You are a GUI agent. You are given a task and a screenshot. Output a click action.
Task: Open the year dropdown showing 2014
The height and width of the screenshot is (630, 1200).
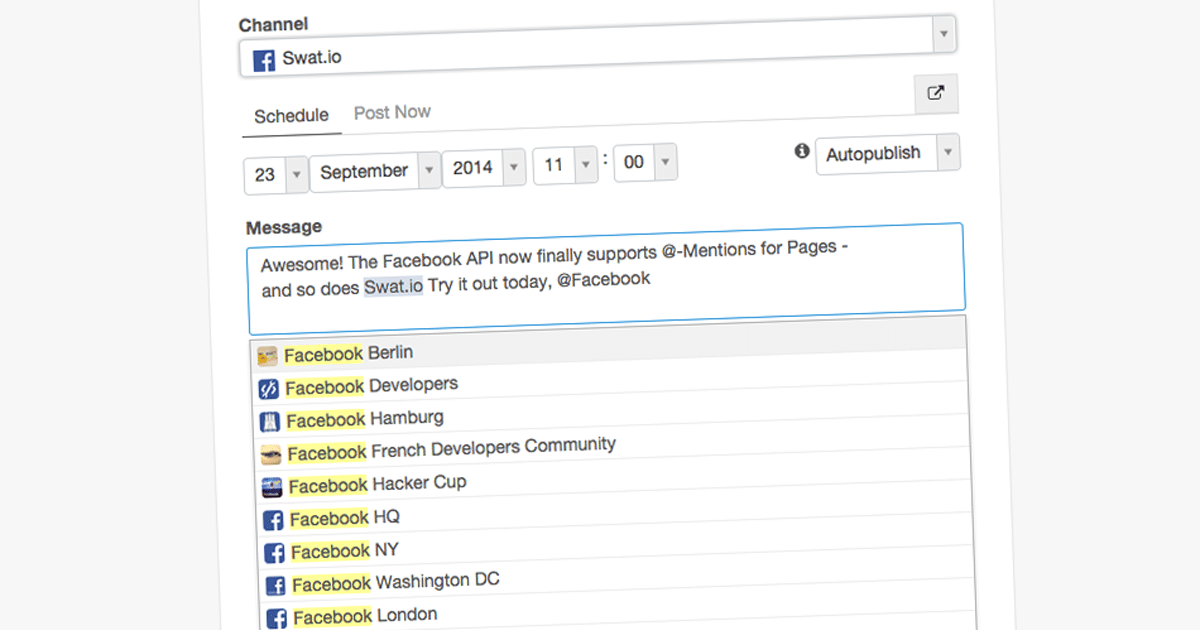[484, 167]
